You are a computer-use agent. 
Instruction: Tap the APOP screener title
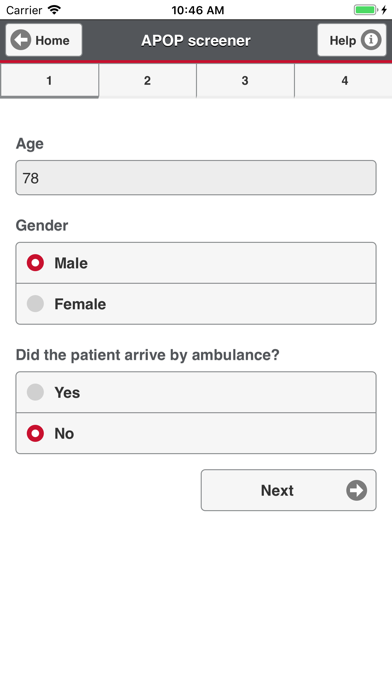pos(196,41)
